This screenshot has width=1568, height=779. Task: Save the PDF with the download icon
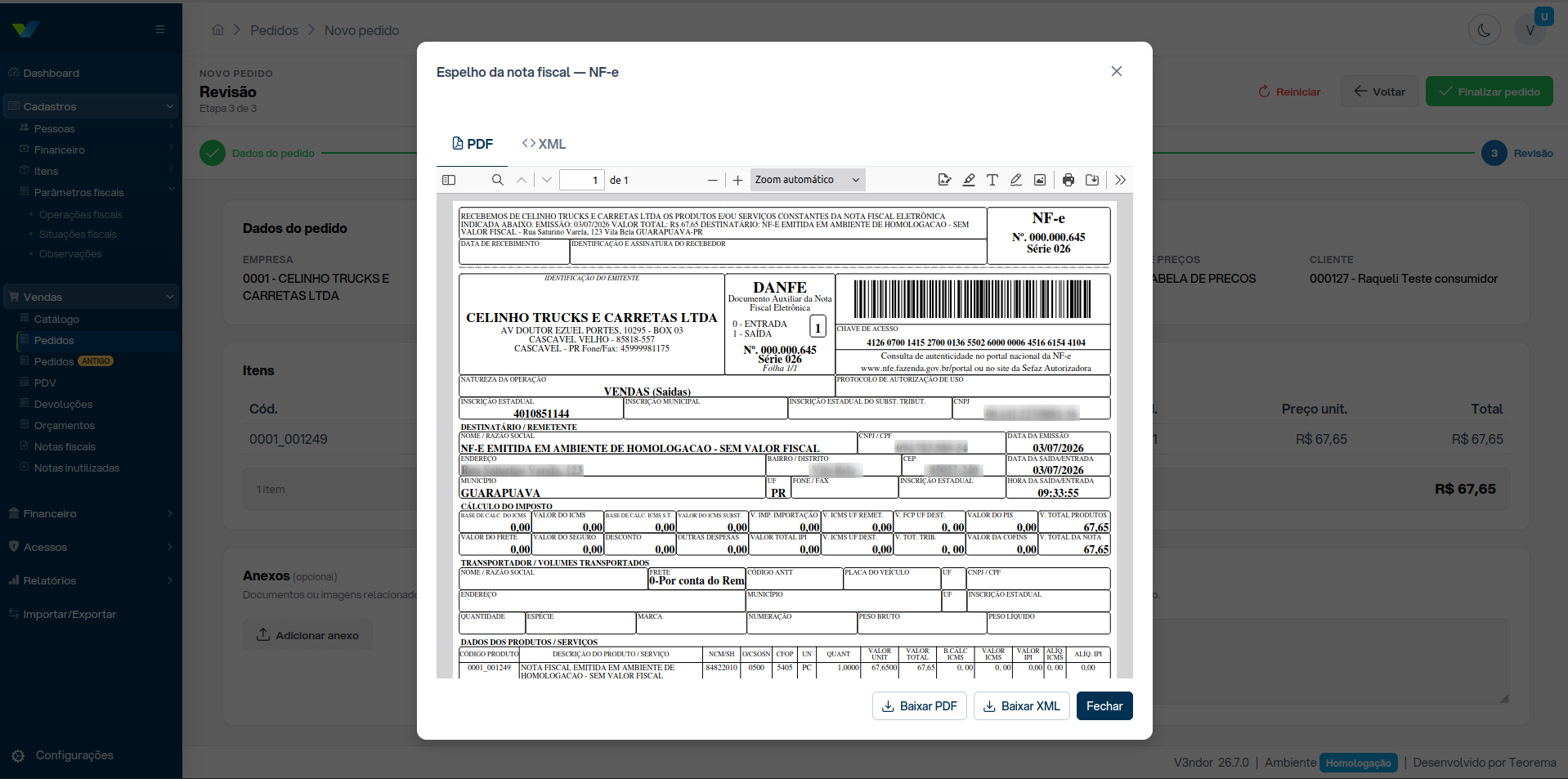click(x=1092, y=180)
